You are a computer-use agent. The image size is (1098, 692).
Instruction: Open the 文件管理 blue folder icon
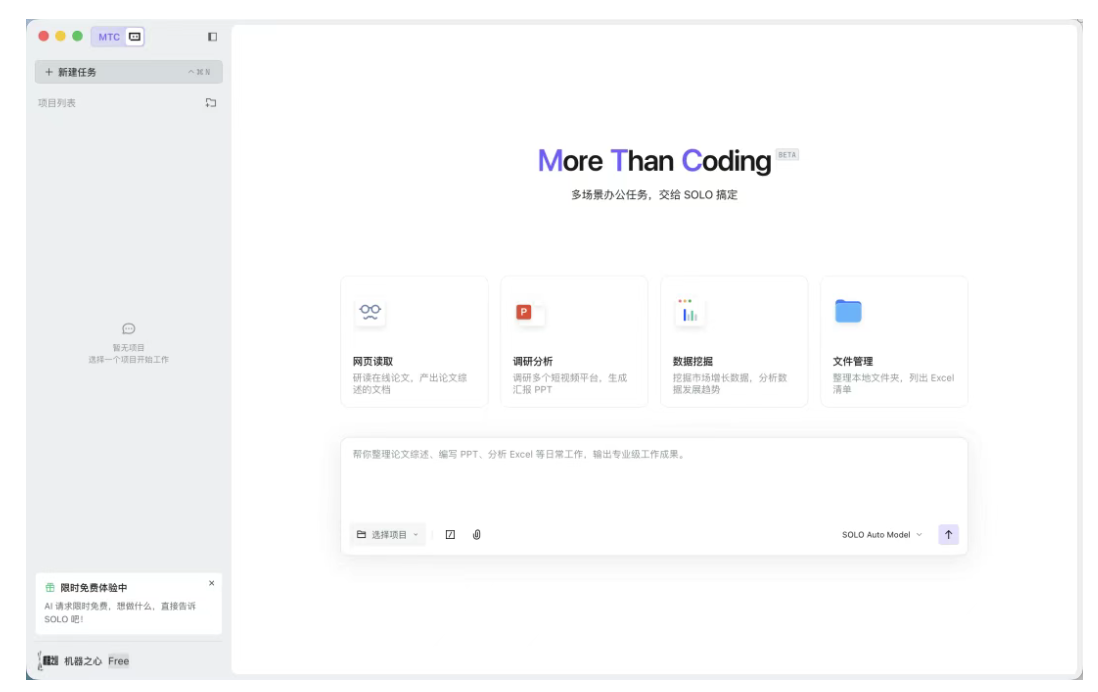tap(846, 310)
